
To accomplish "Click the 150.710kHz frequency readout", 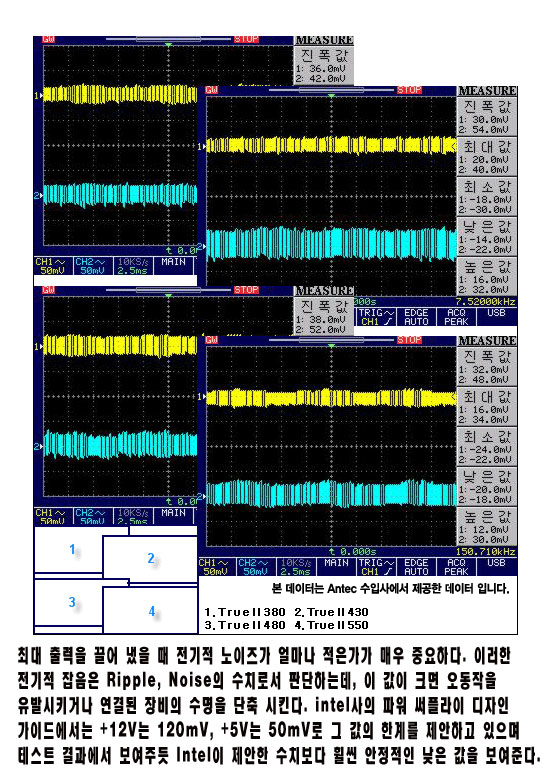I will pos(485,552).
